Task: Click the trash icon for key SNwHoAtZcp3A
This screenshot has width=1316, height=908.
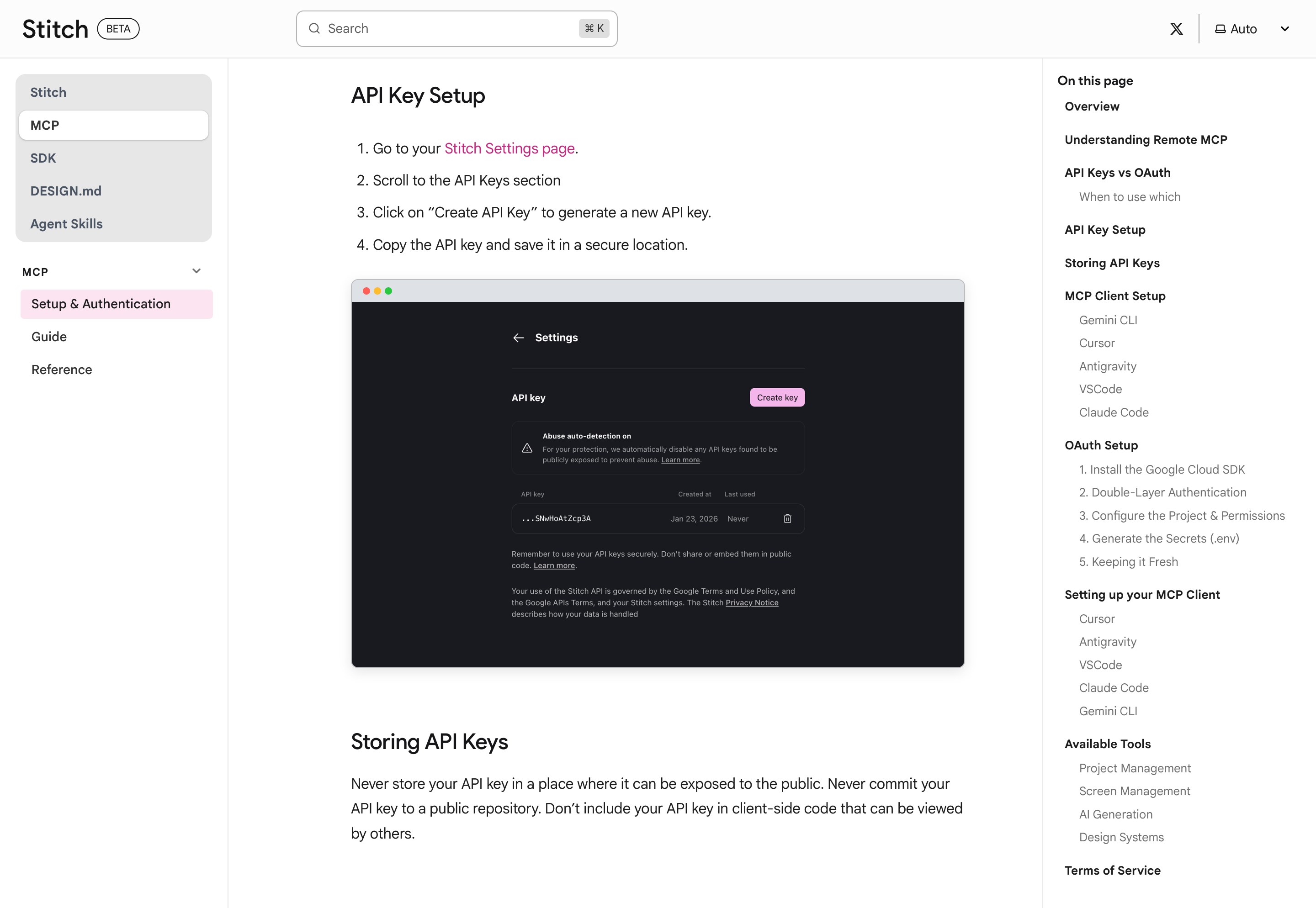Action: point(787,518)
